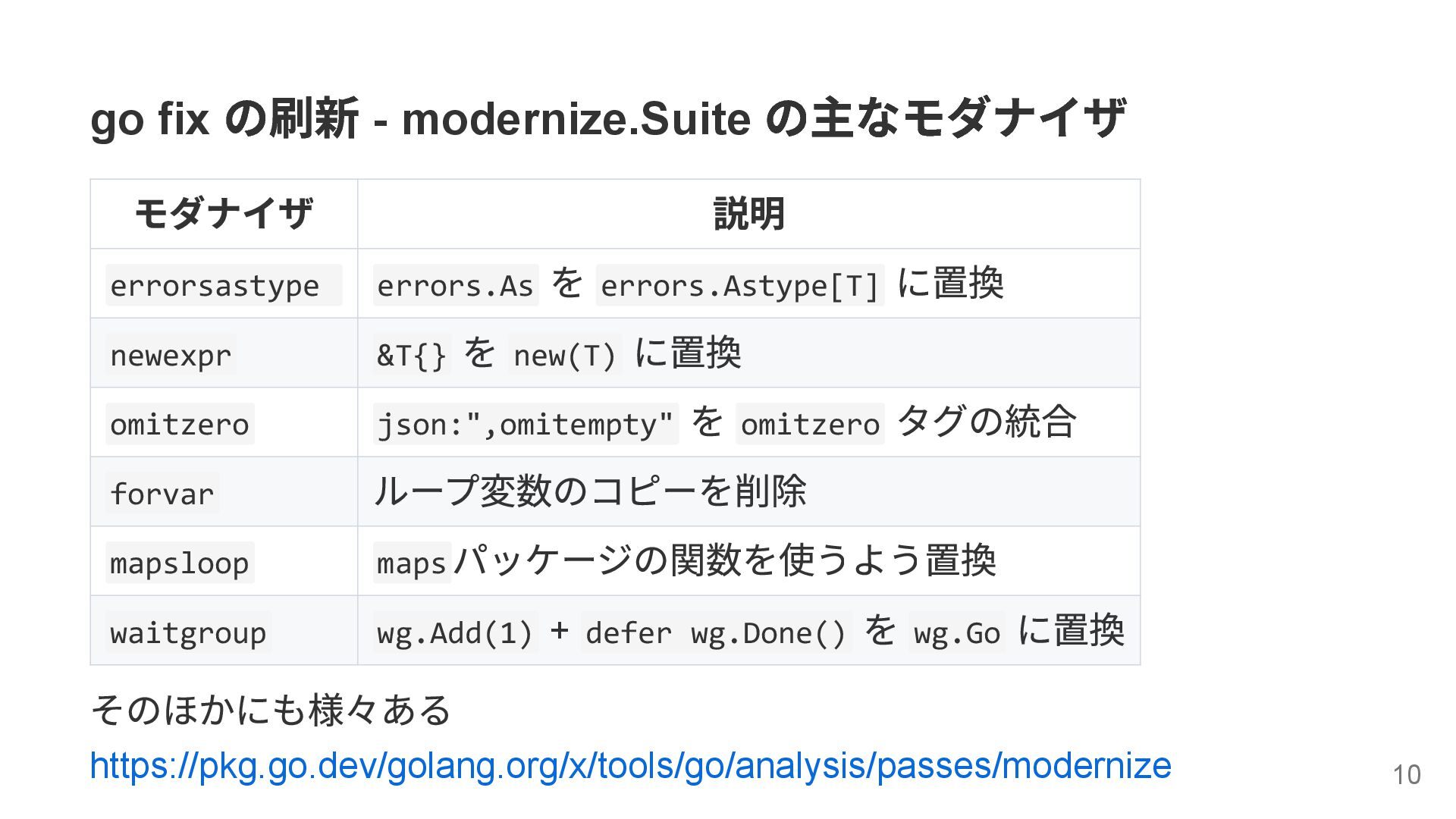Select the forvar modernizer cell
The image size is (1456, 819).
(162, 494)
